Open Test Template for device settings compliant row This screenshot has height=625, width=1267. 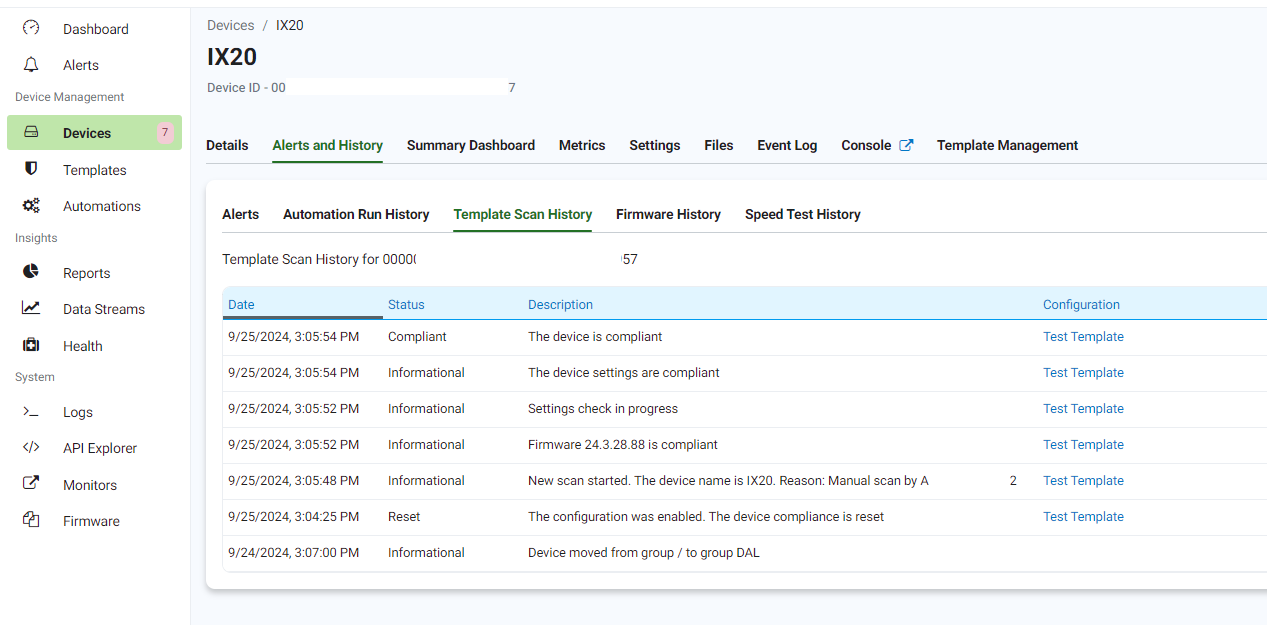pos(1083,372)
